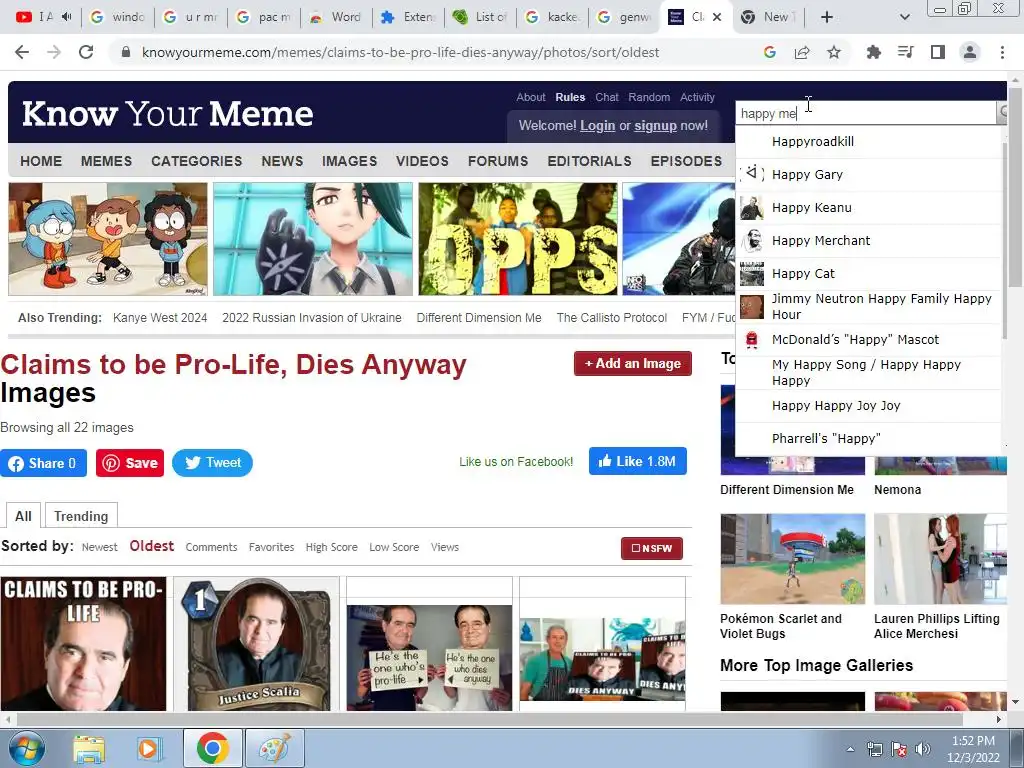Click the volume icon in the system tray
The width and height of the screenshot is (1024, 768).
(x=922, y=749)
